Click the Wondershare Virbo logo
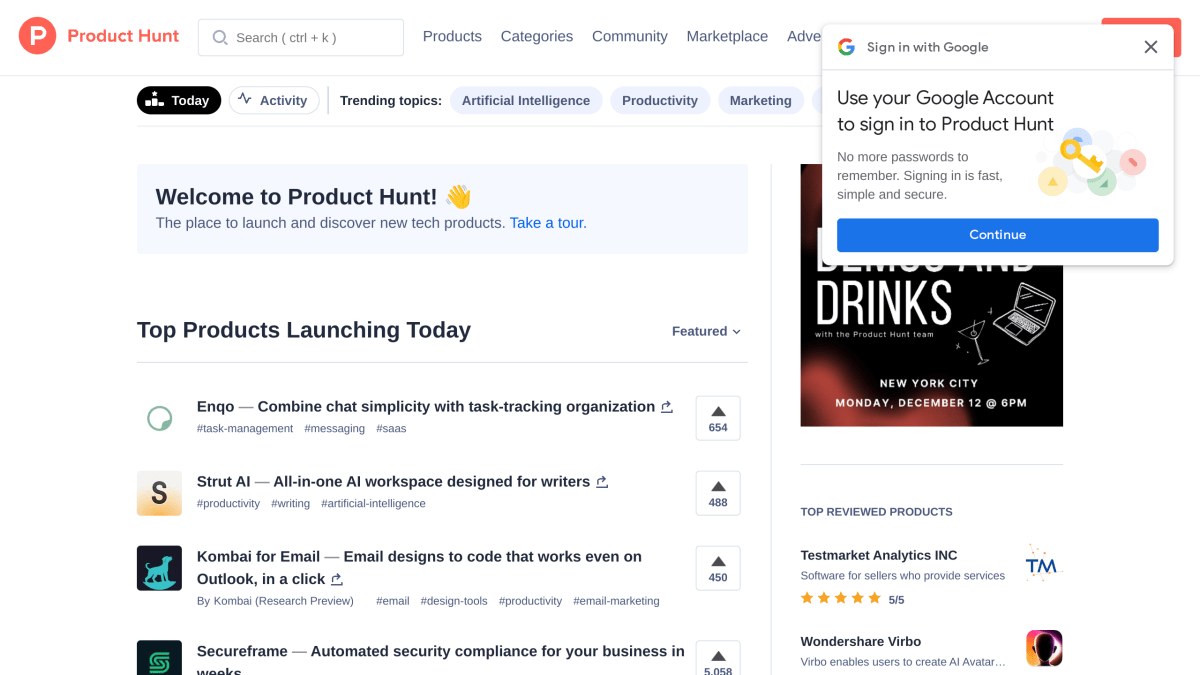1200x675 pixels. [x=1044, y=648]
